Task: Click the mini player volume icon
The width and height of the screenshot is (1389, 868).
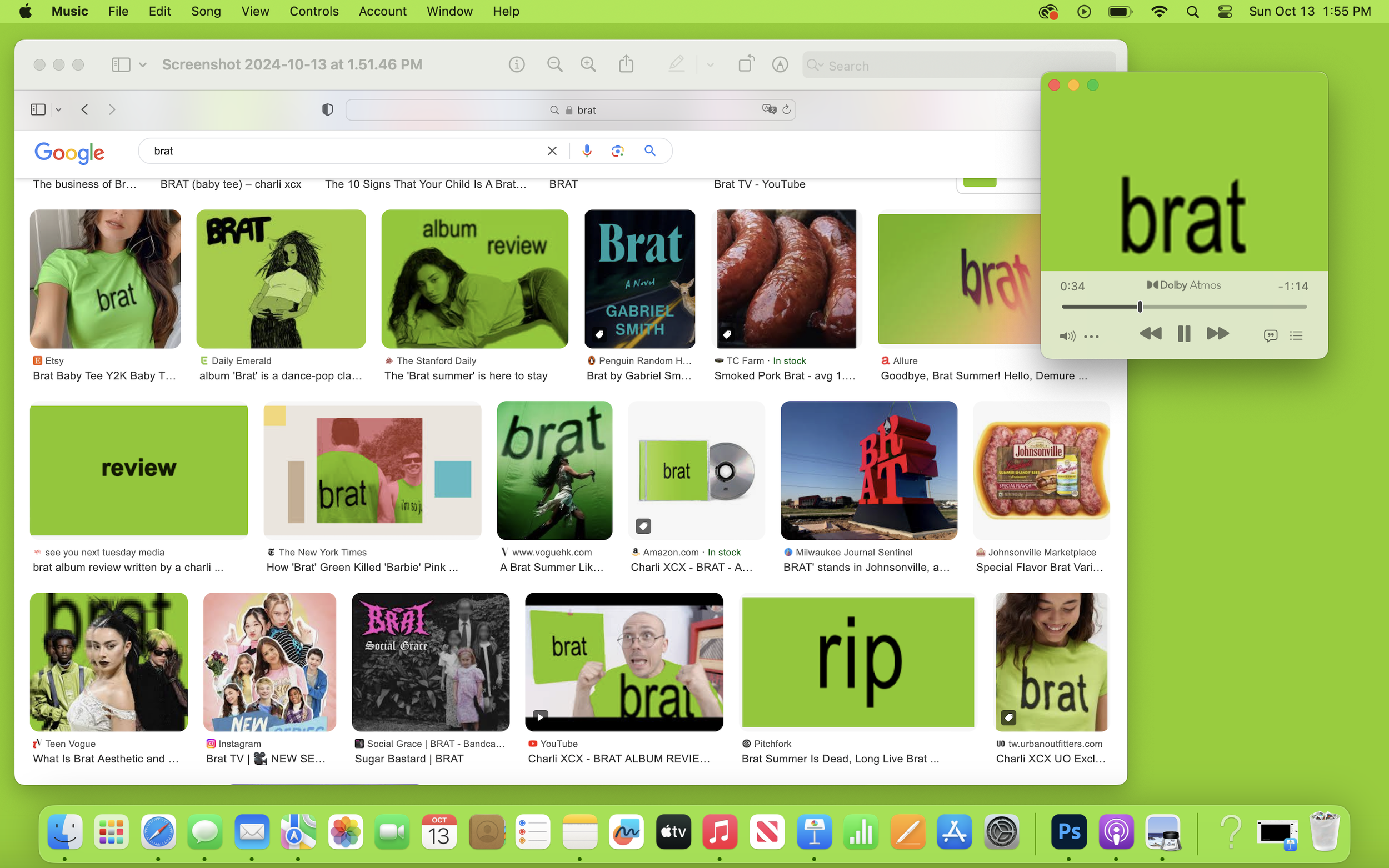Action: tap(1066, 337)
